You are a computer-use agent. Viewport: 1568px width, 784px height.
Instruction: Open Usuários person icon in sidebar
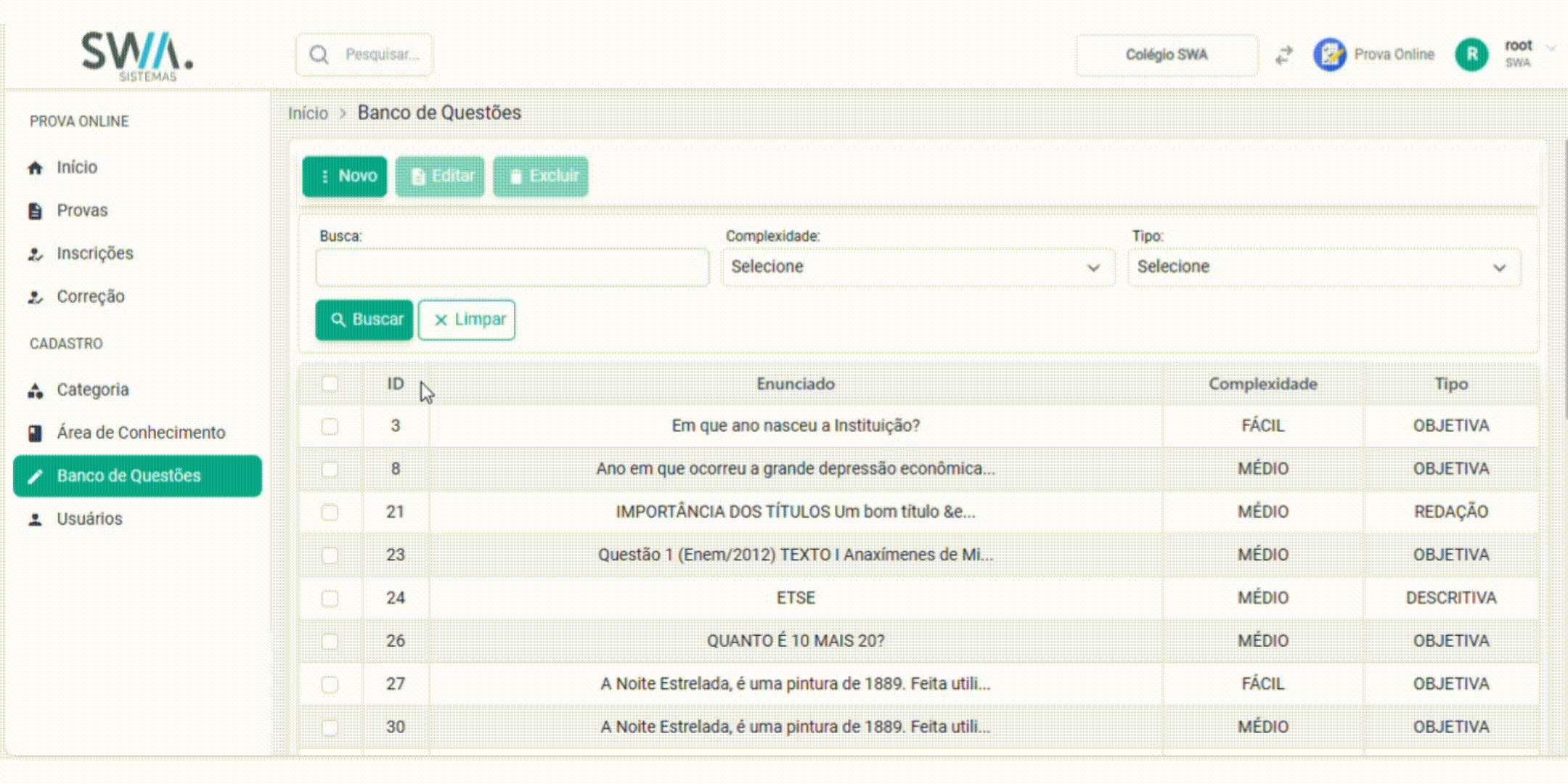35,519
